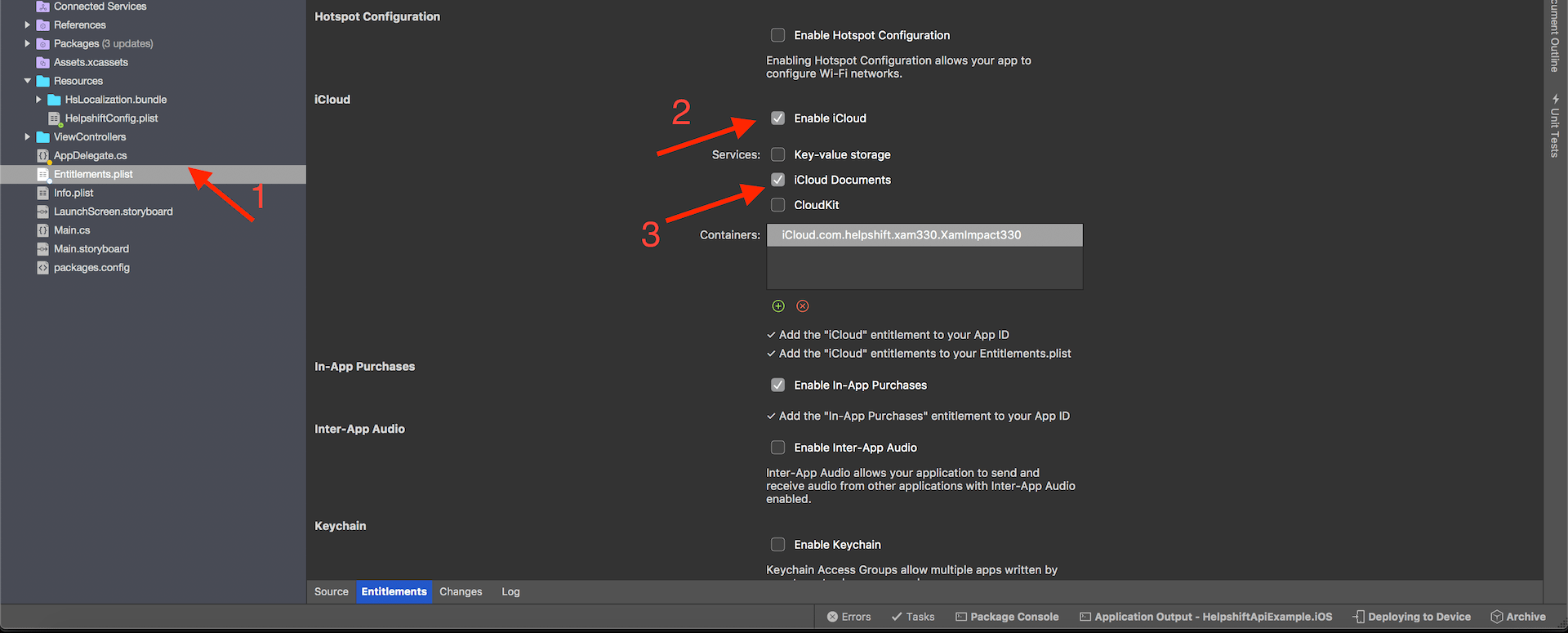Disable the Enable iCloud checkbox
Image resolution: width=1568 pixels, height=633 pixels.
(x=777, y=118)
